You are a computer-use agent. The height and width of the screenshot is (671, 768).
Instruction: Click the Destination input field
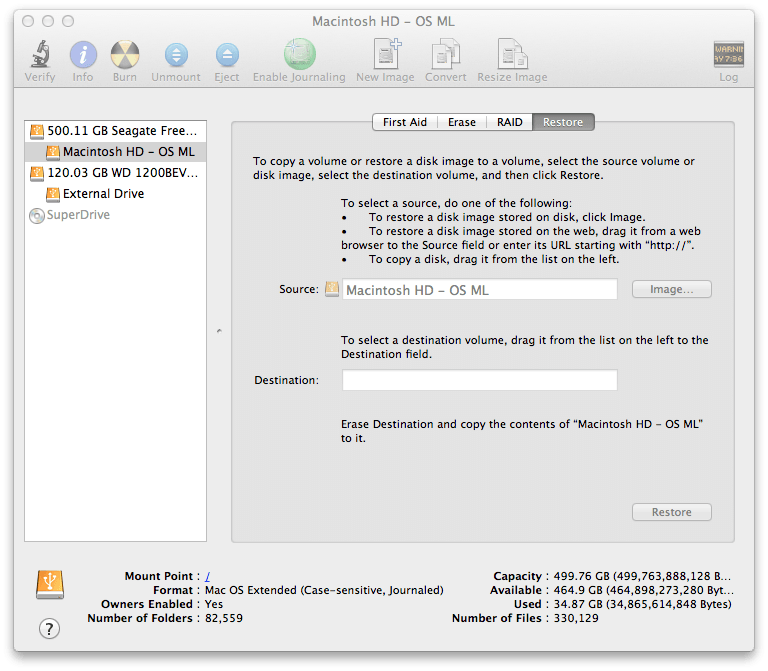(x=479, y=380)
